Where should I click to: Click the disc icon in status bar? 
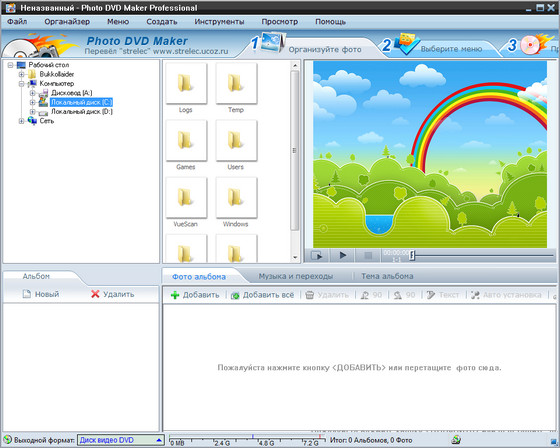456,440
